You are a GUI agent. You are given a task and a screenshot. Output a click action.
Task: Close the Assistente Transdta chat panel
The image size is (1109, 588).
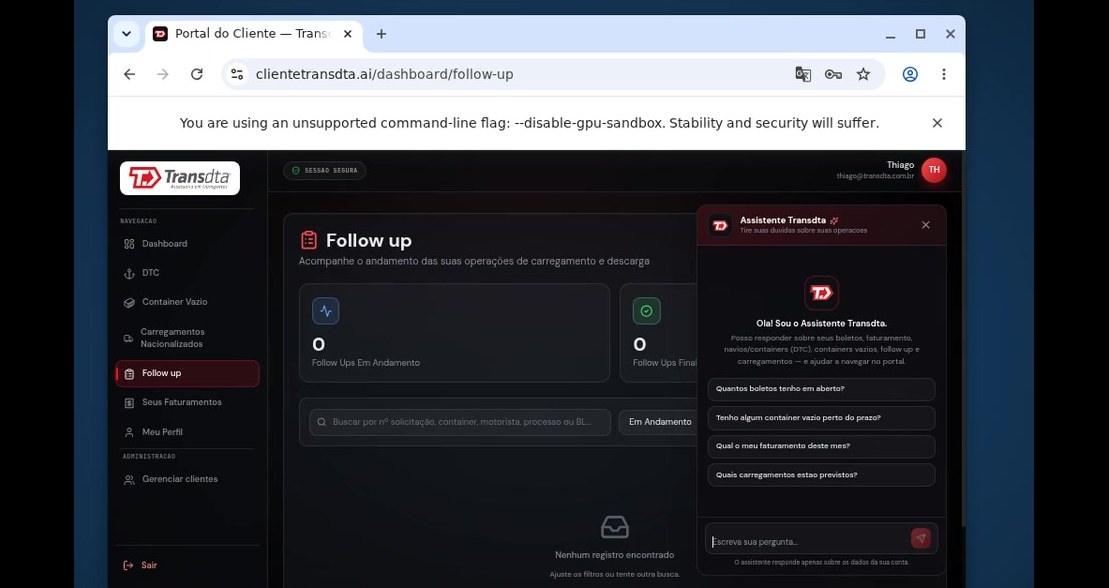click(x=926, y=225)
